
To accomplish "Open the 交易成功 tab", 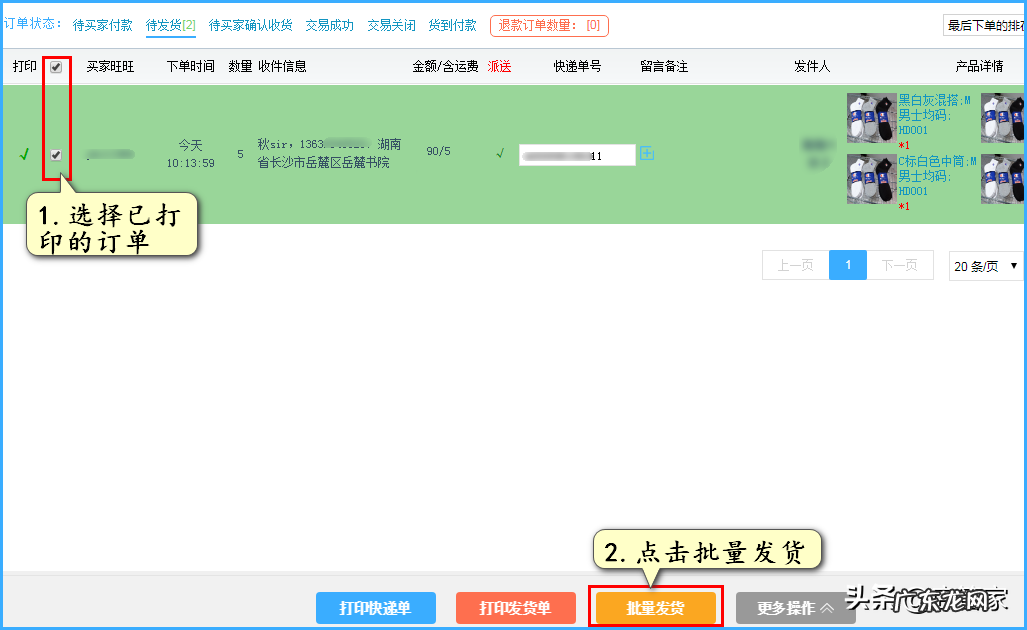I will (x=330, y=25).
